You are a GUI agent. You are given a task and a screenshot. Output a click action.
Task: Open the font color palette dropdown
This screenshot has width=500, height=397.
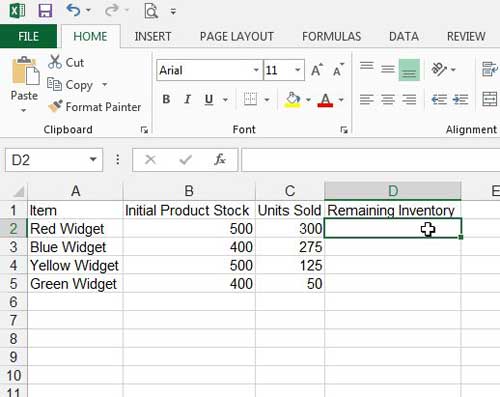[x=341, y=100]
